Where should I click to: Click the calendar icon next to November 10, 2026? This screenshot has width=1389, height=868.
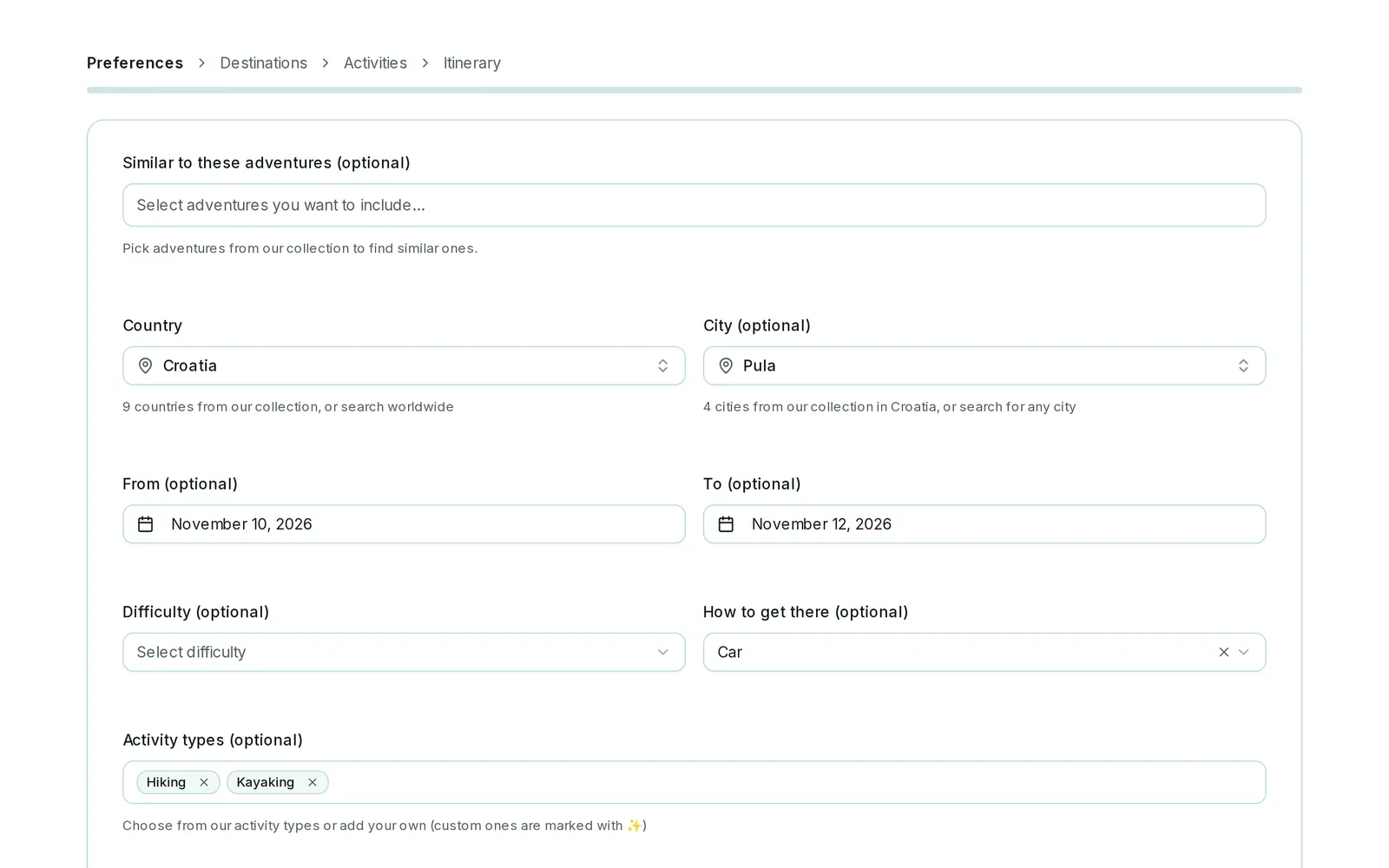tap(146, 524)
